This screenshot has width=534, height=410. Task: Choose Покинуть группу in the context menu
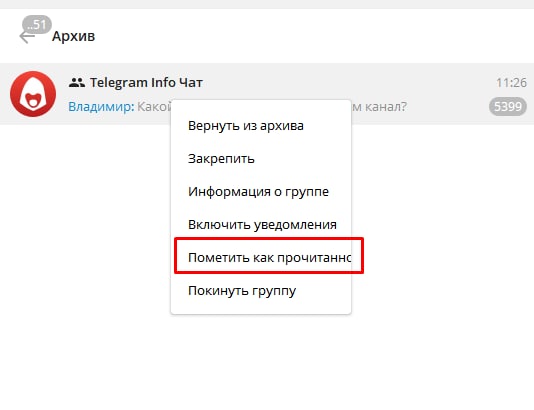pyautogui.click(x=261, y=291)
